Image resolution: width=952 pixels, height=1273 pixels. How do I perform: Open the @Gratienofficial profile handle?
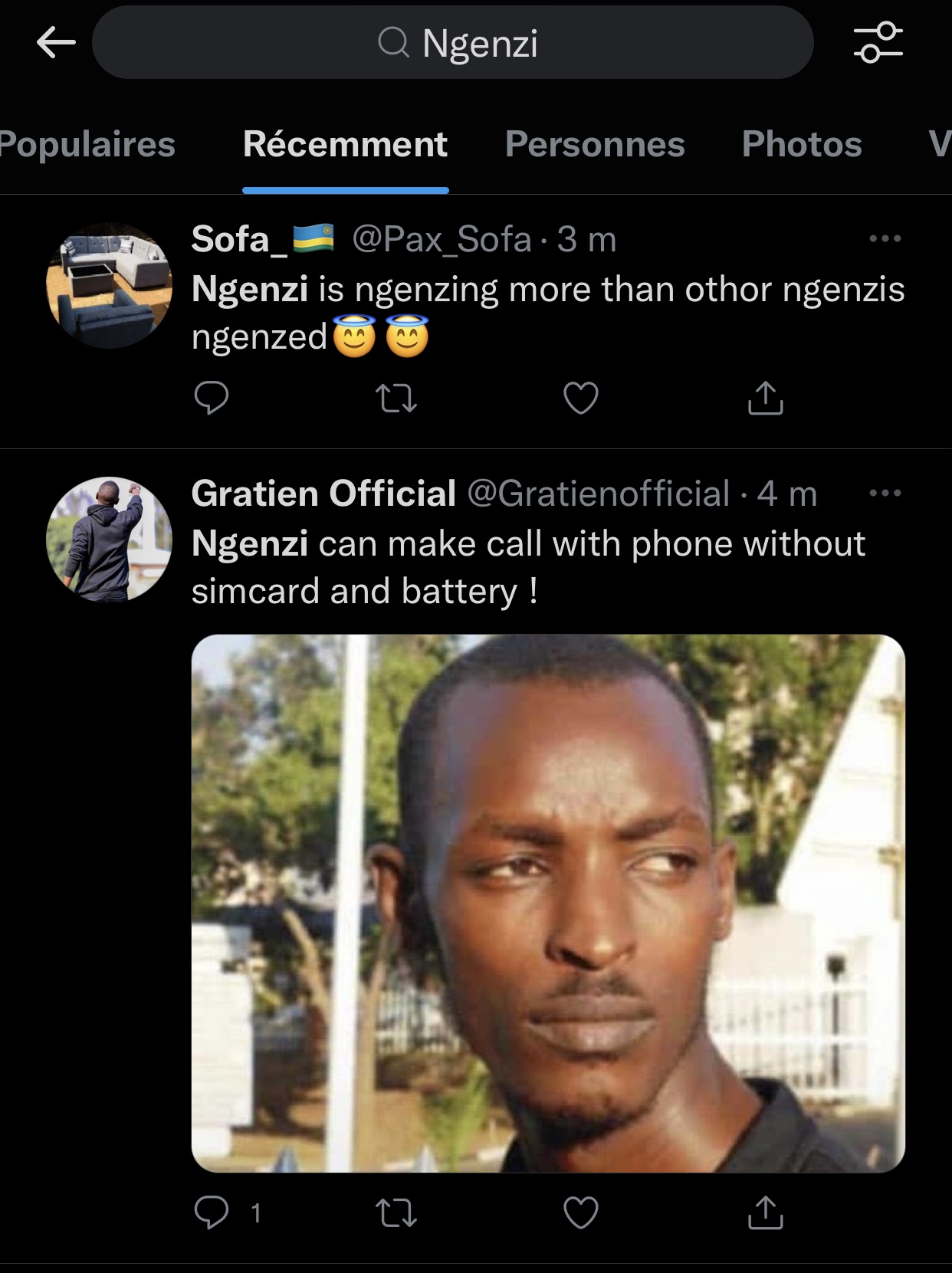[598, 494]
